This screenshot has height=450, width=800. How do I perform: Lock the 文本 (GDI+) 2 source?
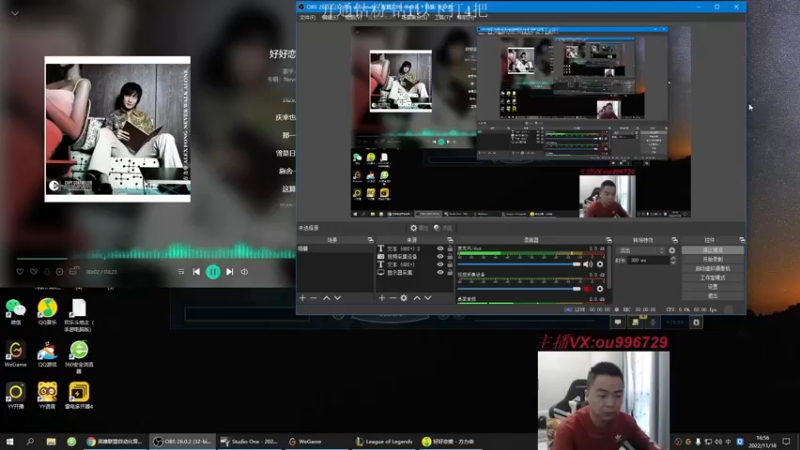point(449,248)
